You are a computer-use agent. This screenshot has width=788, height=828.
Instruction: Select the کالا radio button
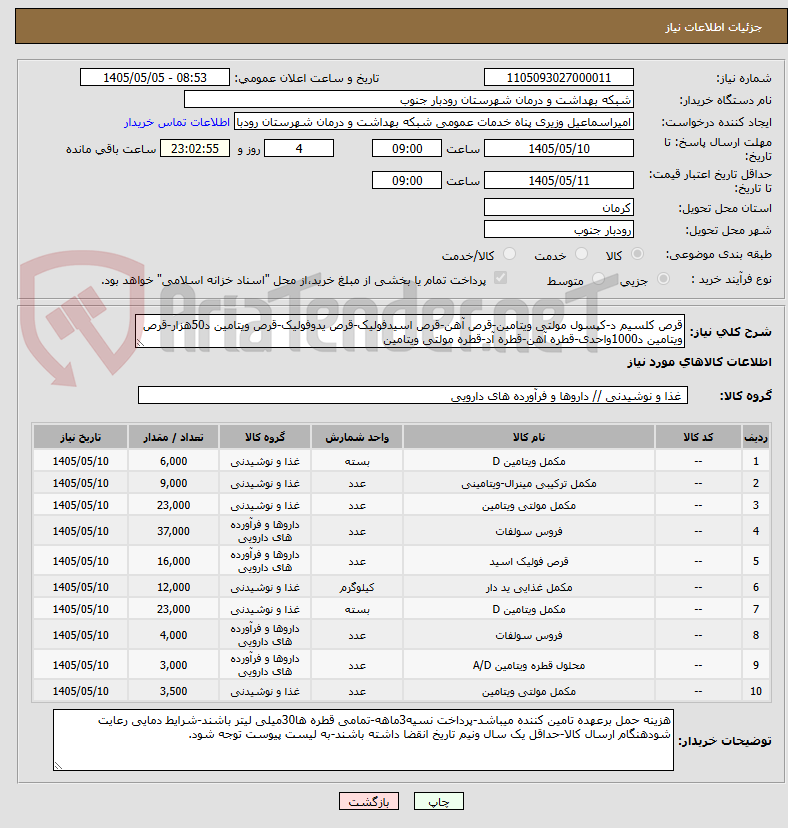tap(637, 254)
